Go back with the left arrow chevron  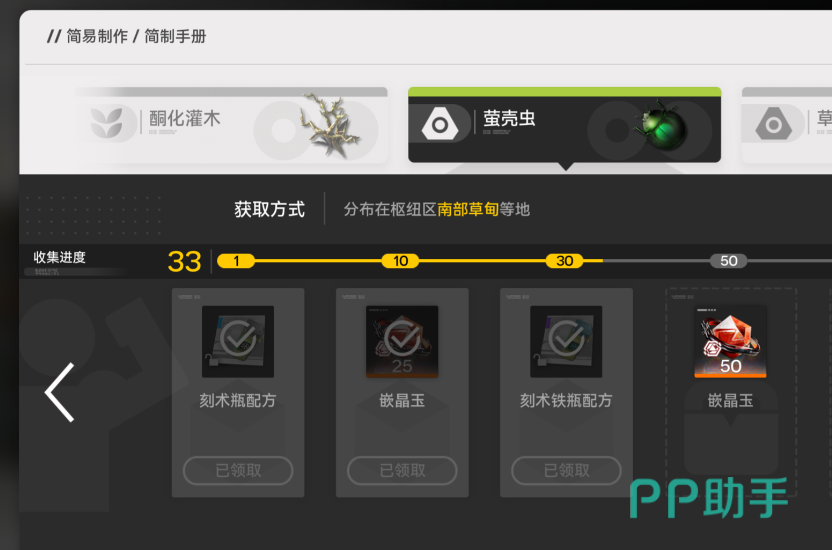click(x=59, y=392)
